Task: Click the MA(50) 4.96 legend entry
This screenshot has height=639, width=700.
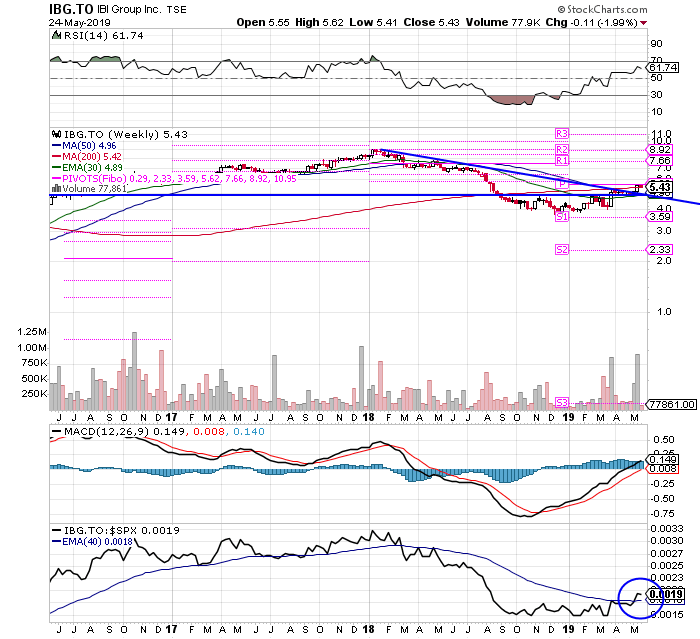Action: (x=84, y=146)
